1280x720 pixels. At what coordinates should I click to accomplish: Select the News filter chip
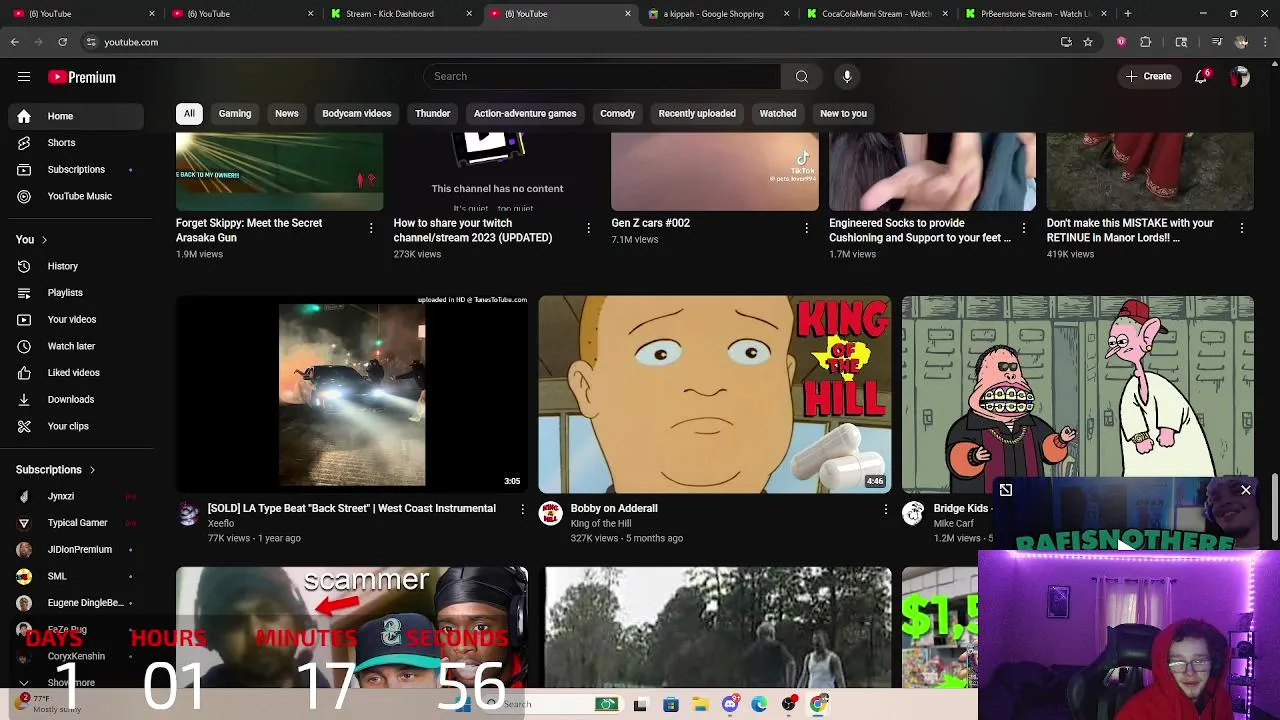(x=287, y=114)
